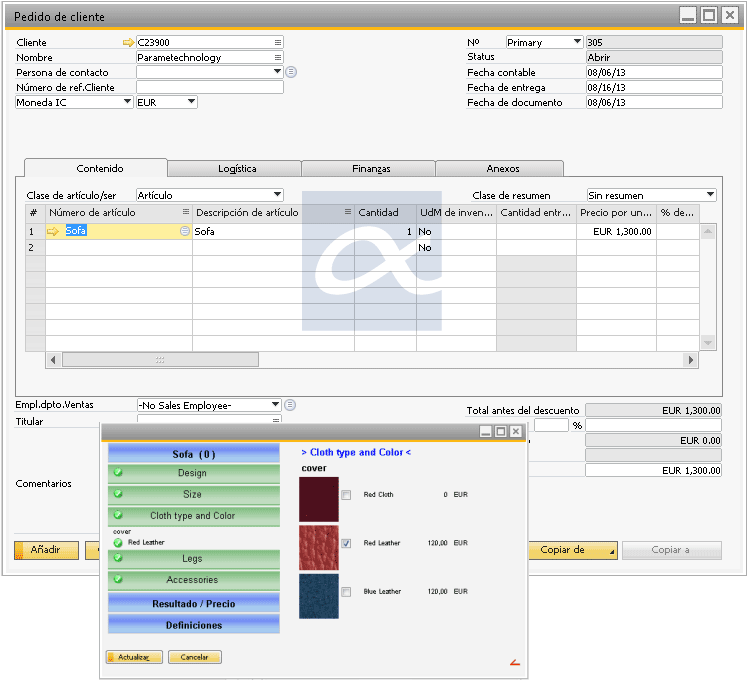The width and height of the screenshot is (748, 680).
Task: Select the Blue Leather texture swatch
Action: pyautogui.click(x=319, y=596)
